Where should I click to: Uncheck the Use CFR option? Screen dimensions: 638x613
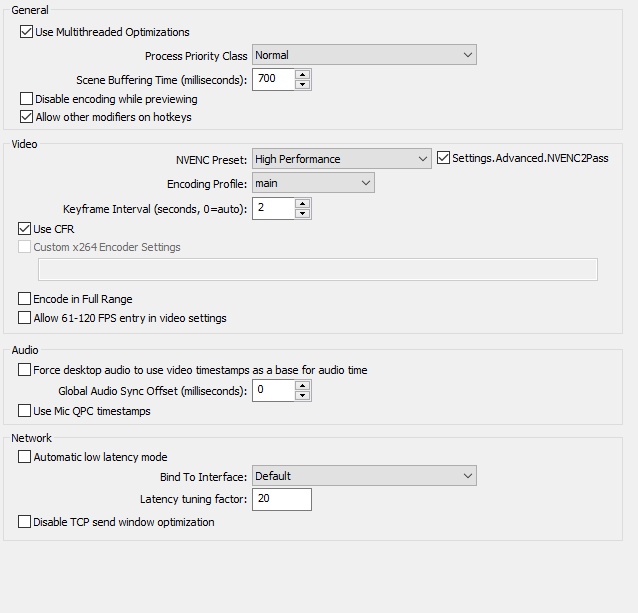click(24, 229)
